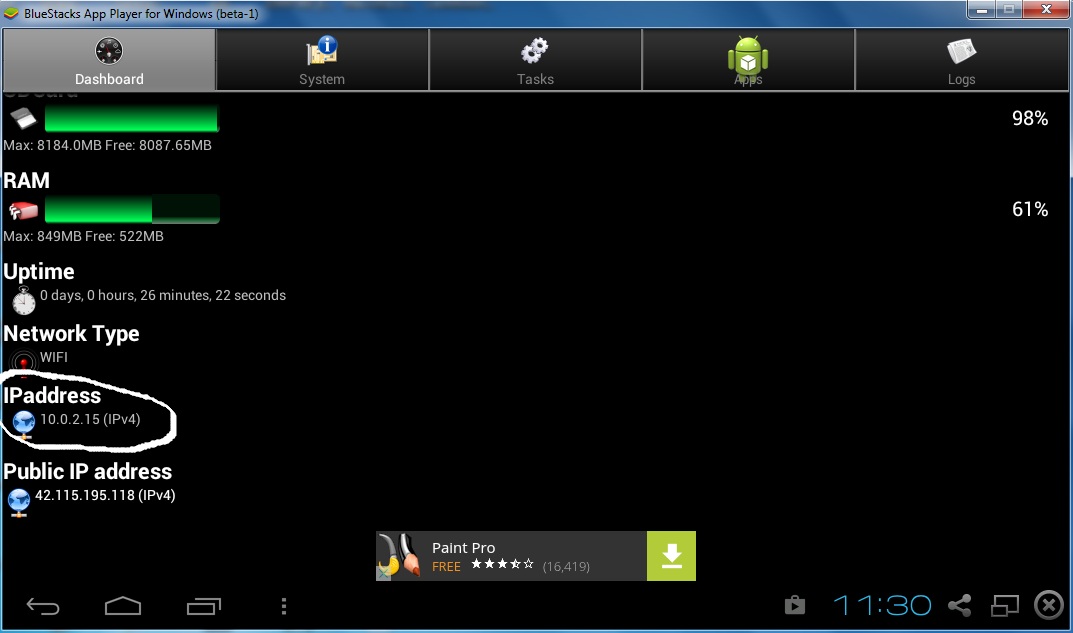Switch to the System tab
This screenshot has width=1073, height=633.
click(322, 60)
